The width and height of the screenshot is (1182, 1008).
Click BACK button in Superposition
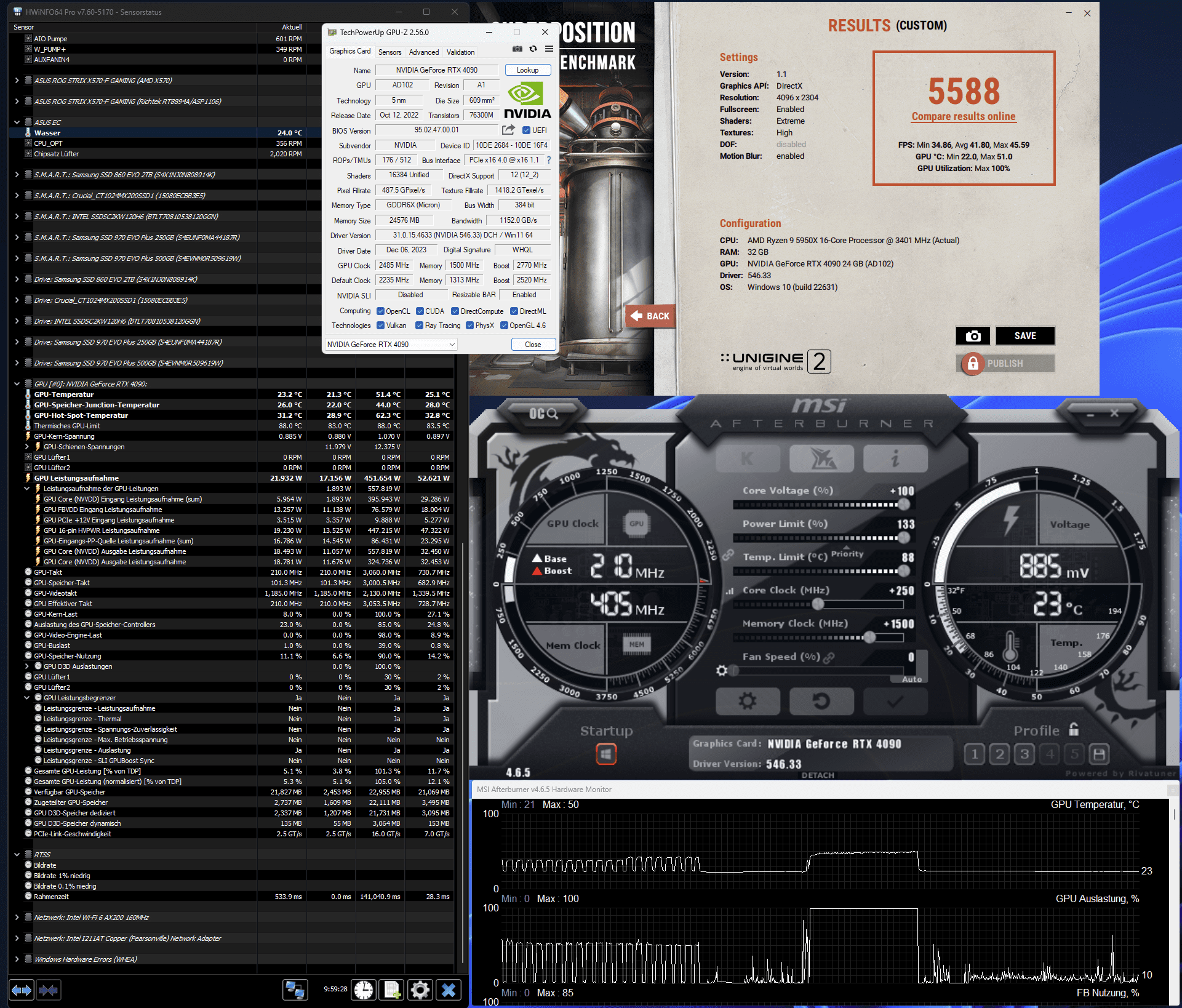(x=650, y=316)
